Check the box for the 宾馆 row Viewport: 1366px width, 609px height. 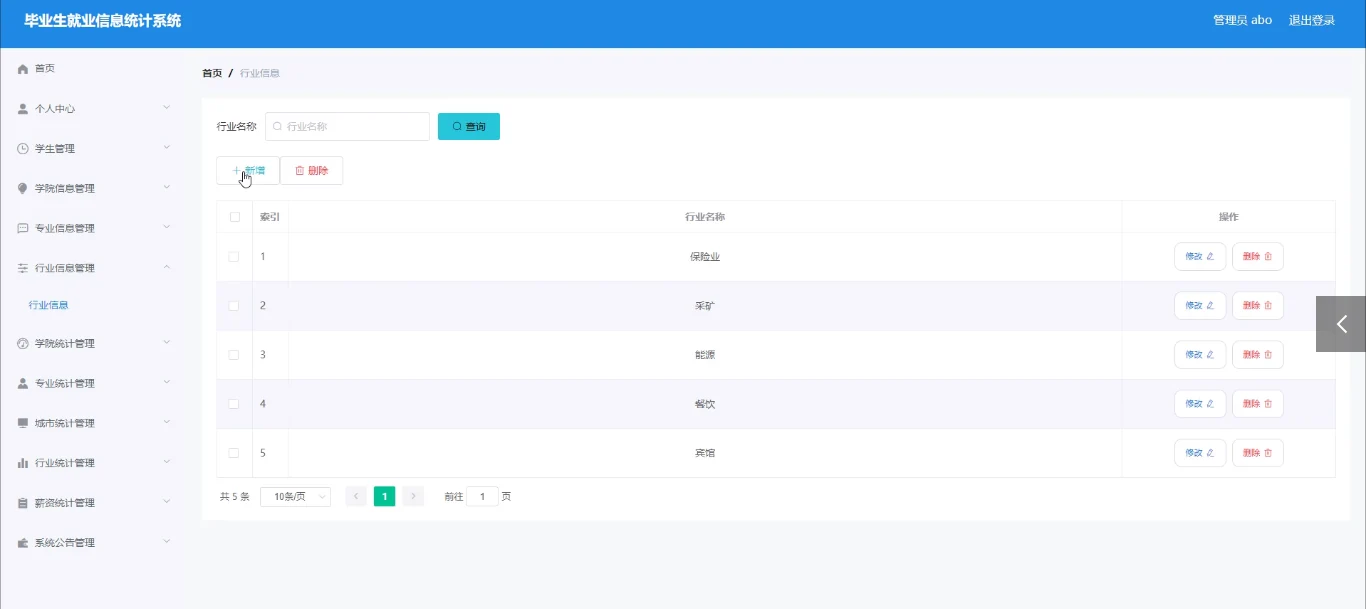click(x=234, y=453)
